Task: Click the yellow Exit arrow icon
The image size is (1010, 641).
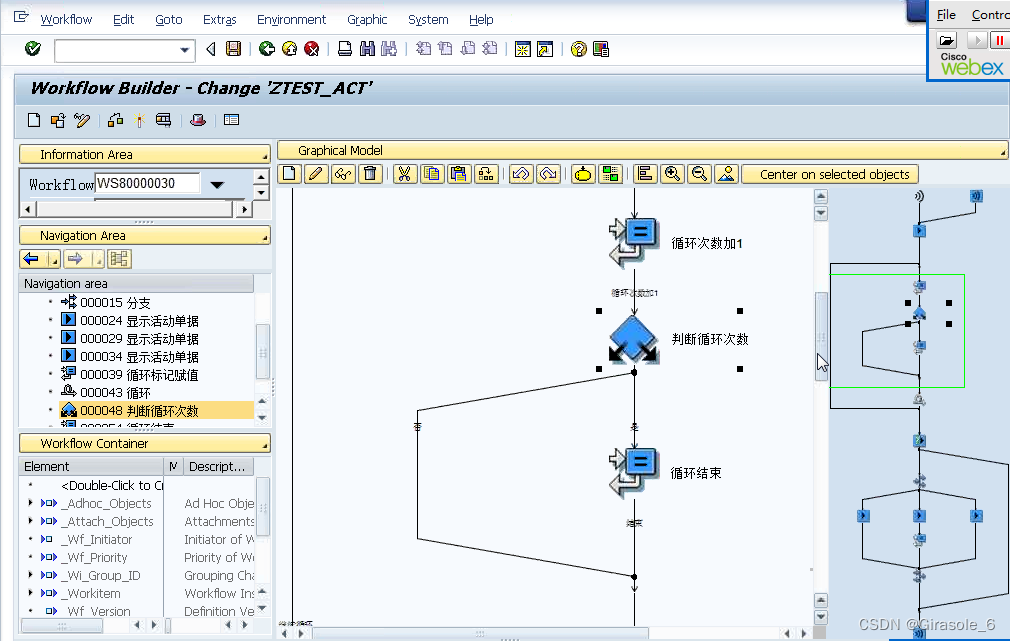Action: click(x=289, y=49)
